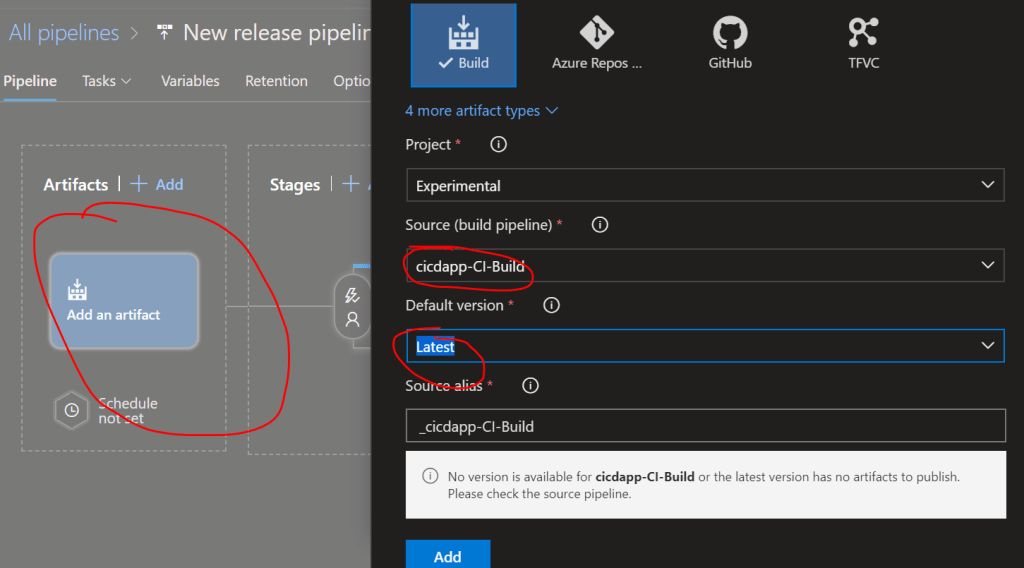Open Source build pipeline dropdown
Image resolution: width=1024 pixels, height=568 pixels.
point(705,265)
